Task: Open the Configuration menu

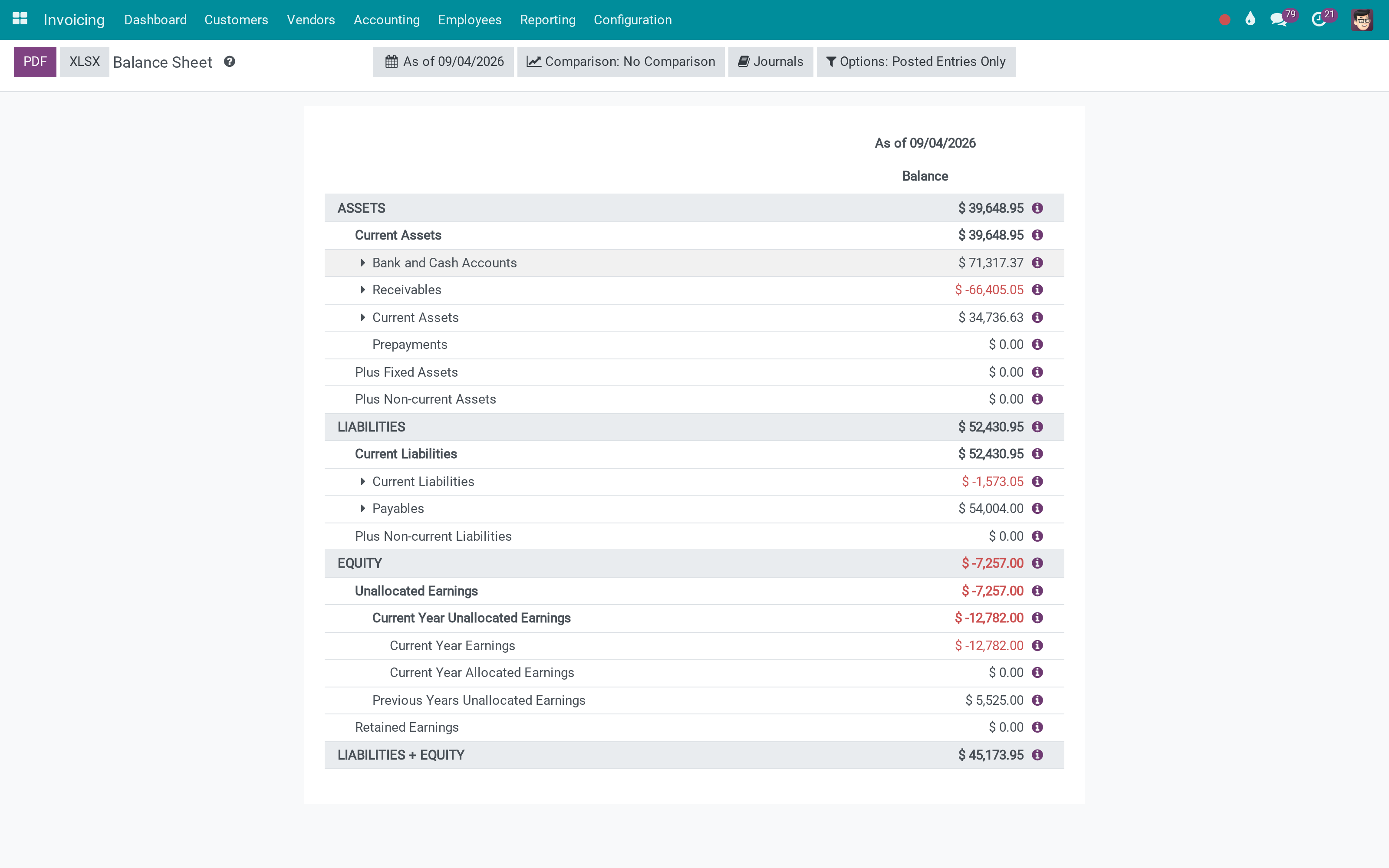Action: (x=632, y=20)
